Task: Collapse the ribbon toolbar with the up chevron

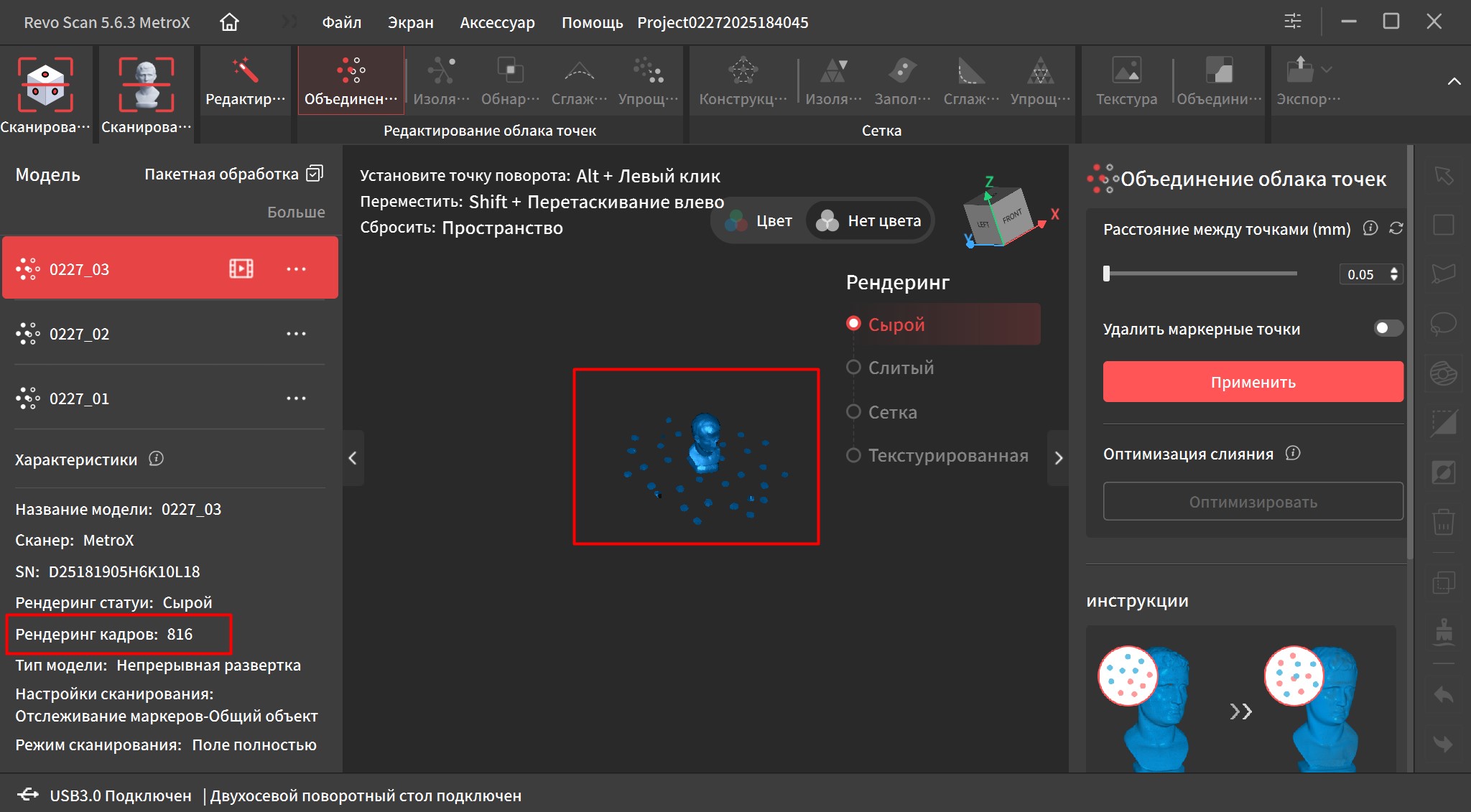Action: click(x=1454, y=81)
